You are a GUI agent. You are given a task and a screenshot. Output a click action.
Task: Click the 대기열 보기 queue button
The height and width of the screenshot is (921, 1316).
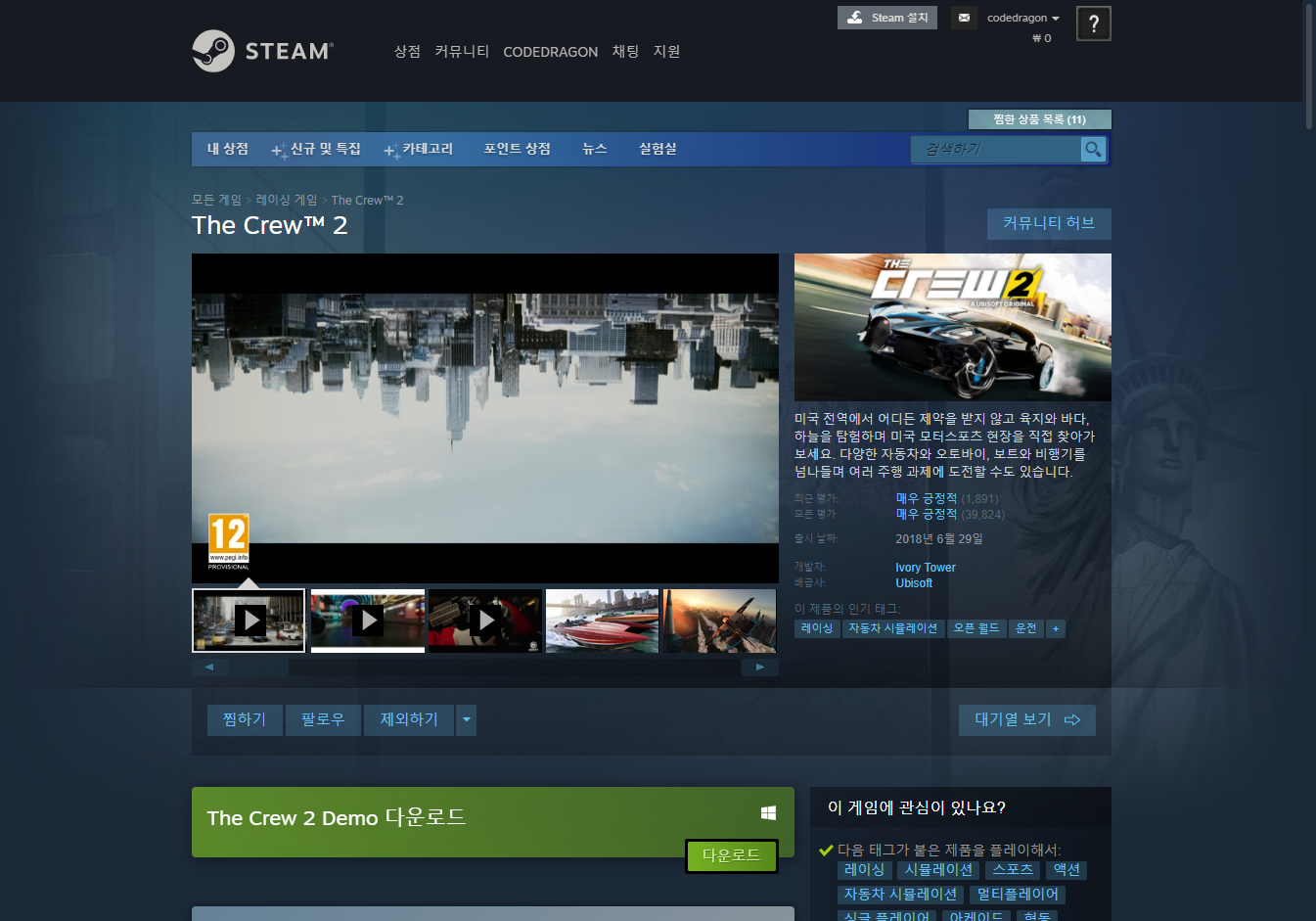coord(1027,719)
